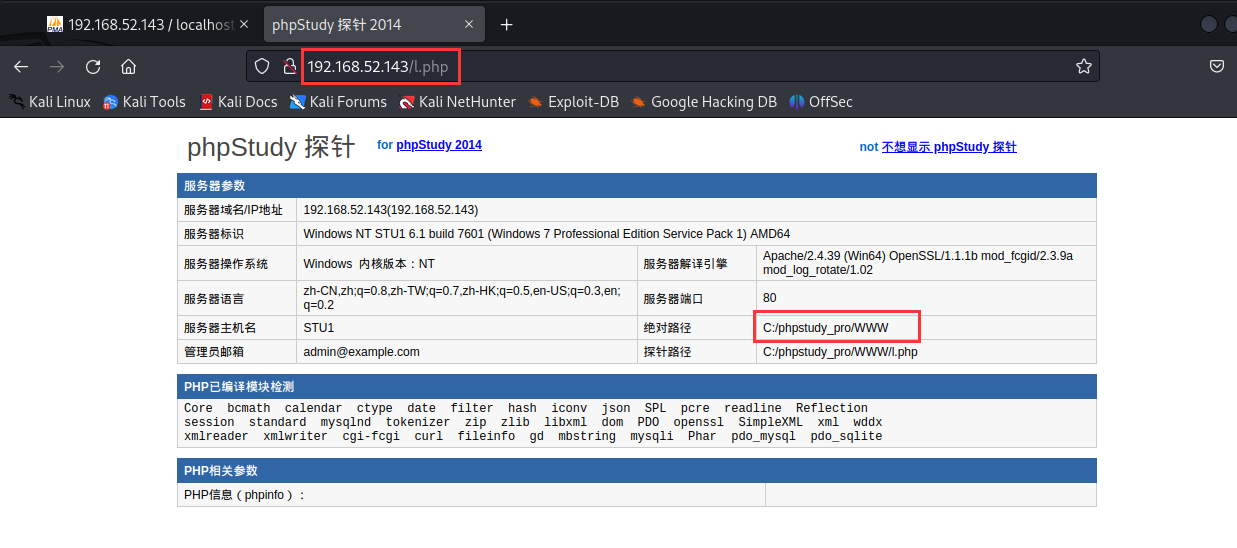Close the phpStudy 探针 2014 tab
1237x548 pixels.
(x=468, y=24)
